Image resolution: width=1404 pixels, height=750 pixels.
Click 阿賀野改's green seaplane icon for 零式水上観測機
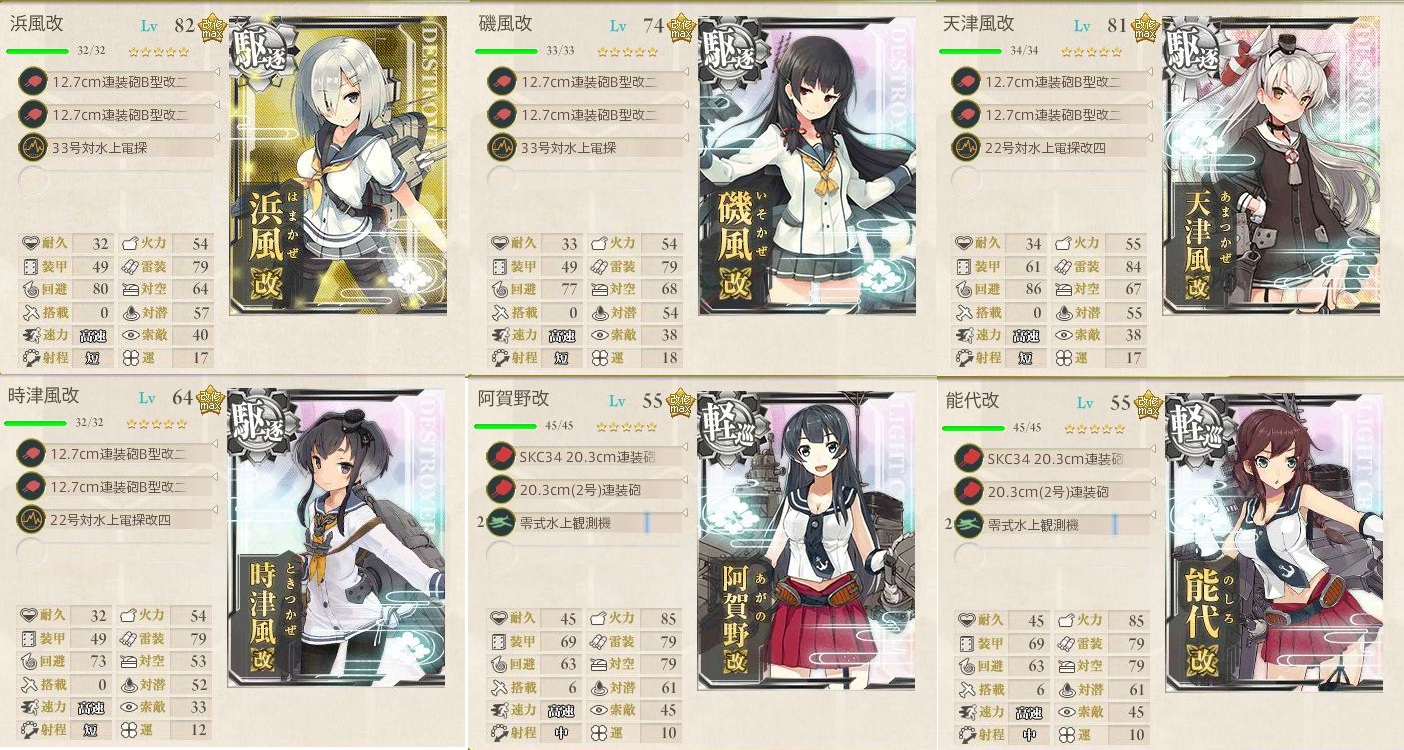click(500, 523)
